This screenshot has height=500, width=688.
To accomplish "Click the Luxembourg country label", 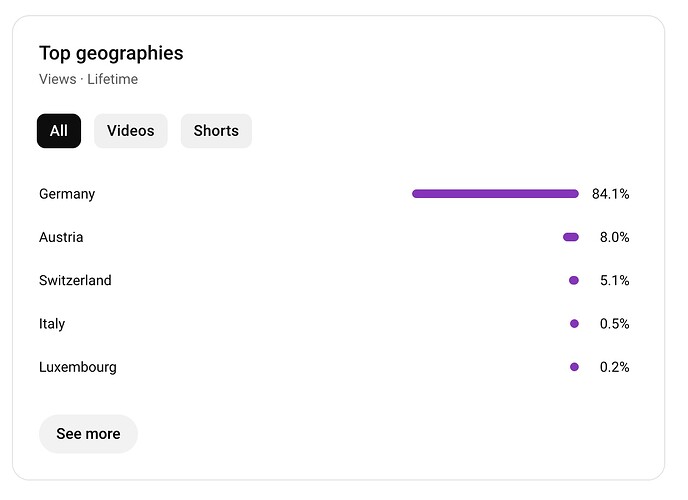I will pos(78,367).
